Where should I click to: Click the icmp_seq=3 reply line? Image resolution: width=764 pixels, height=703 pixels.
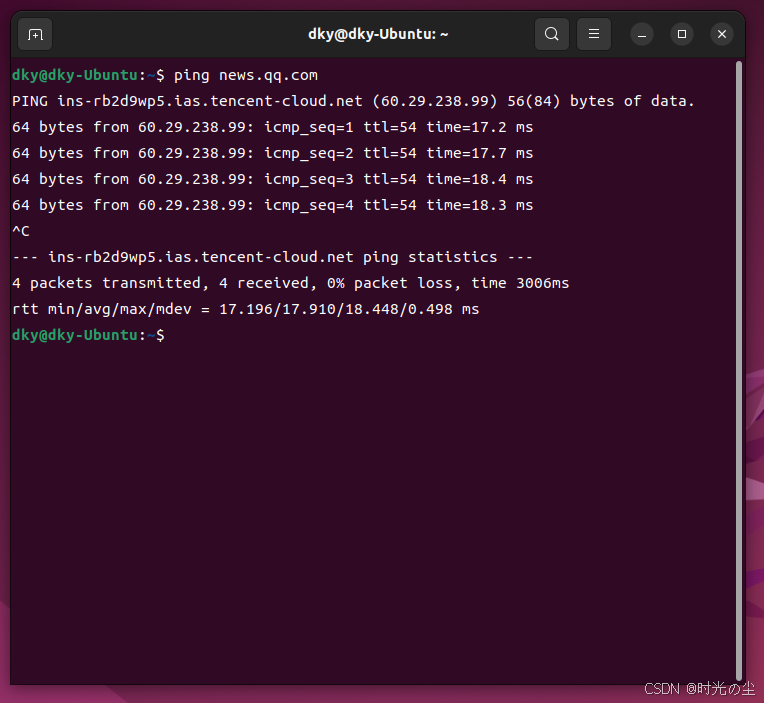272,179
